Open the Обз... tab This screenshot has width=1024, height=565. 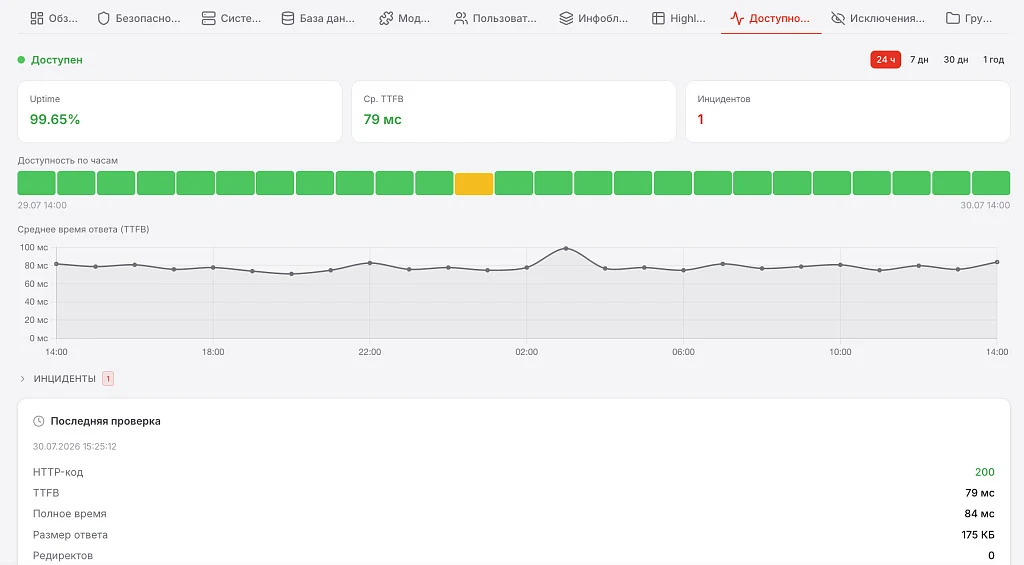[54, 18]
